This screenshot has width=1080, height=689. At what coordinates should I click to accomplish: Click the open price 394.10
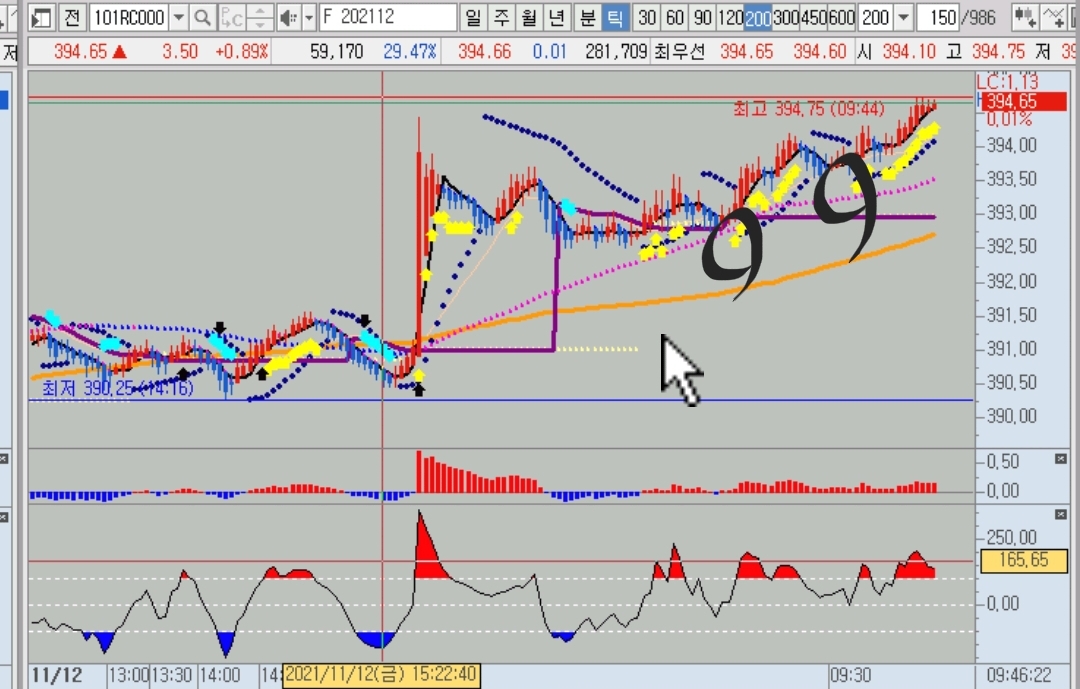(909, 52)
